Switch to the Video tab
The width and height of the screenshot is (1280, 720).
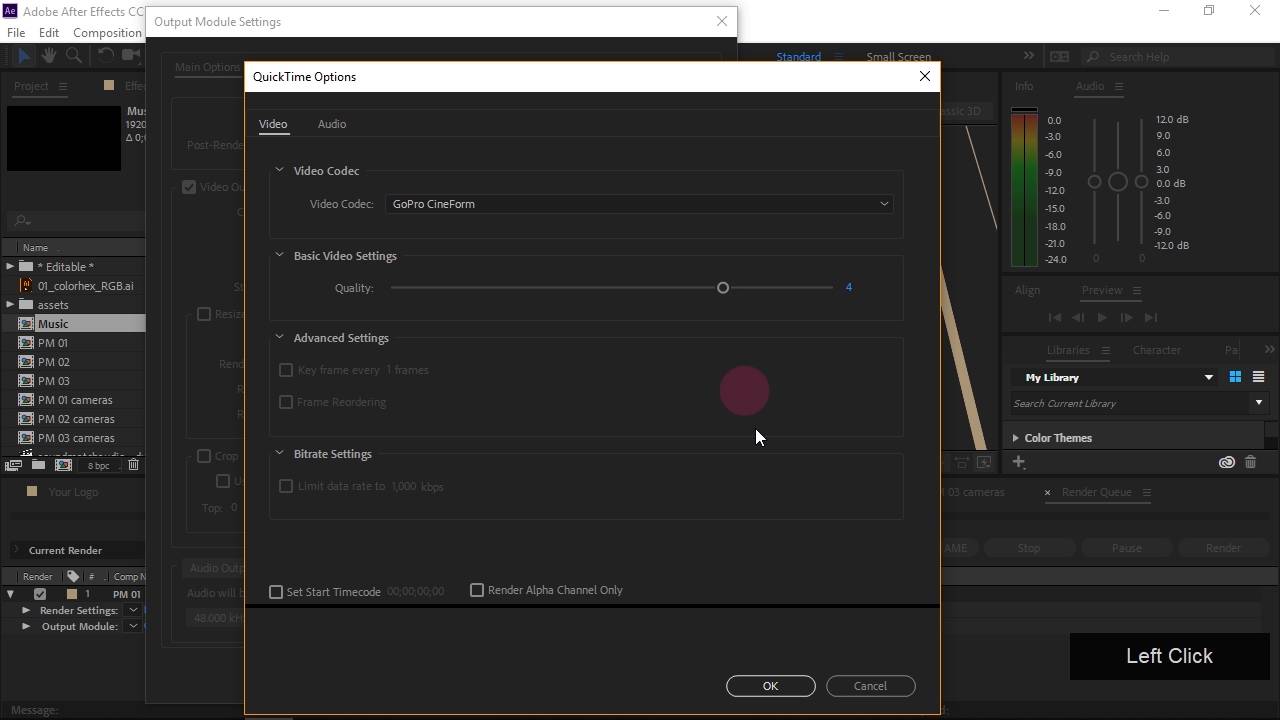[273, 124]
